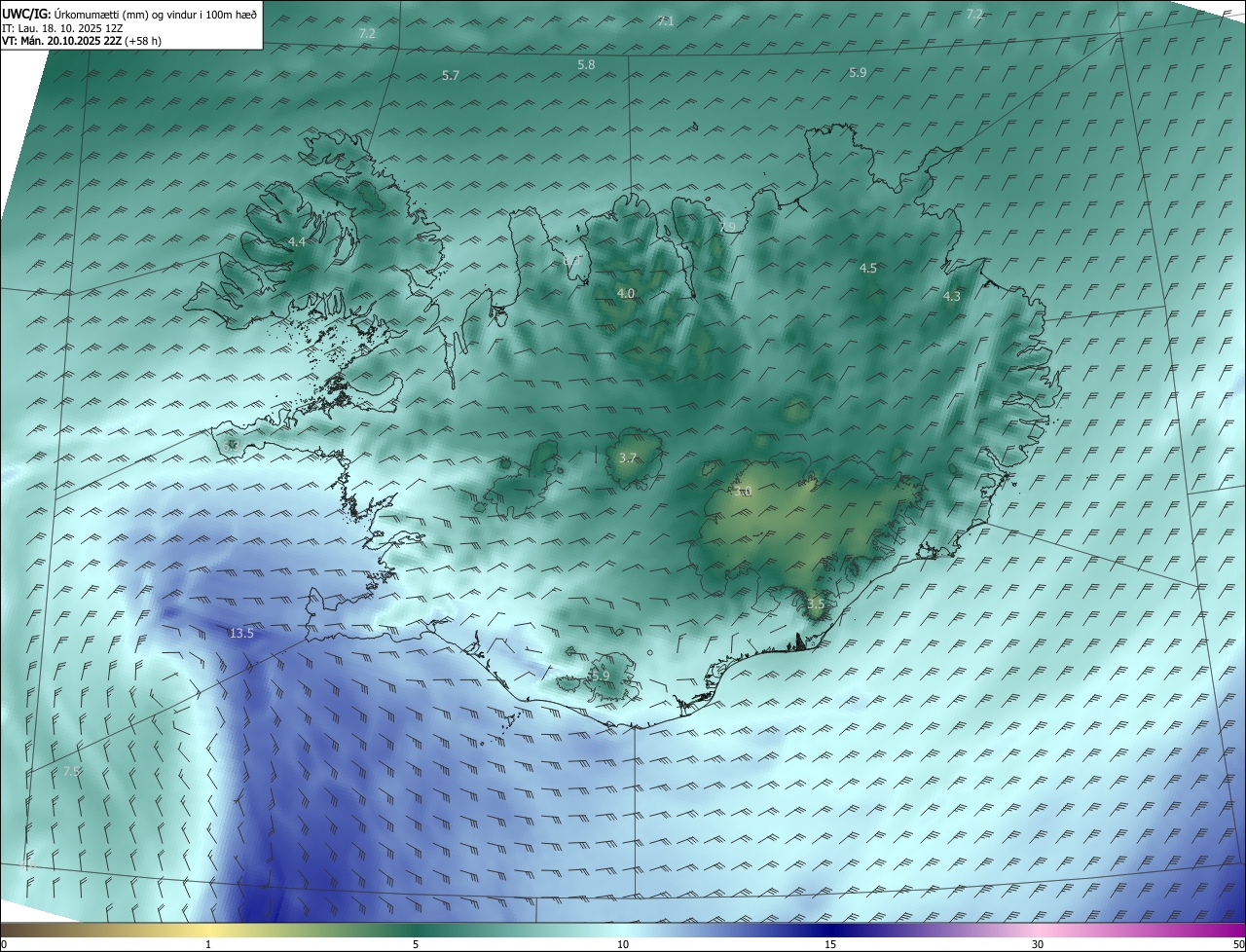
Task: Click the 3.7 value on the central glacier
Action: pos(628,458)
